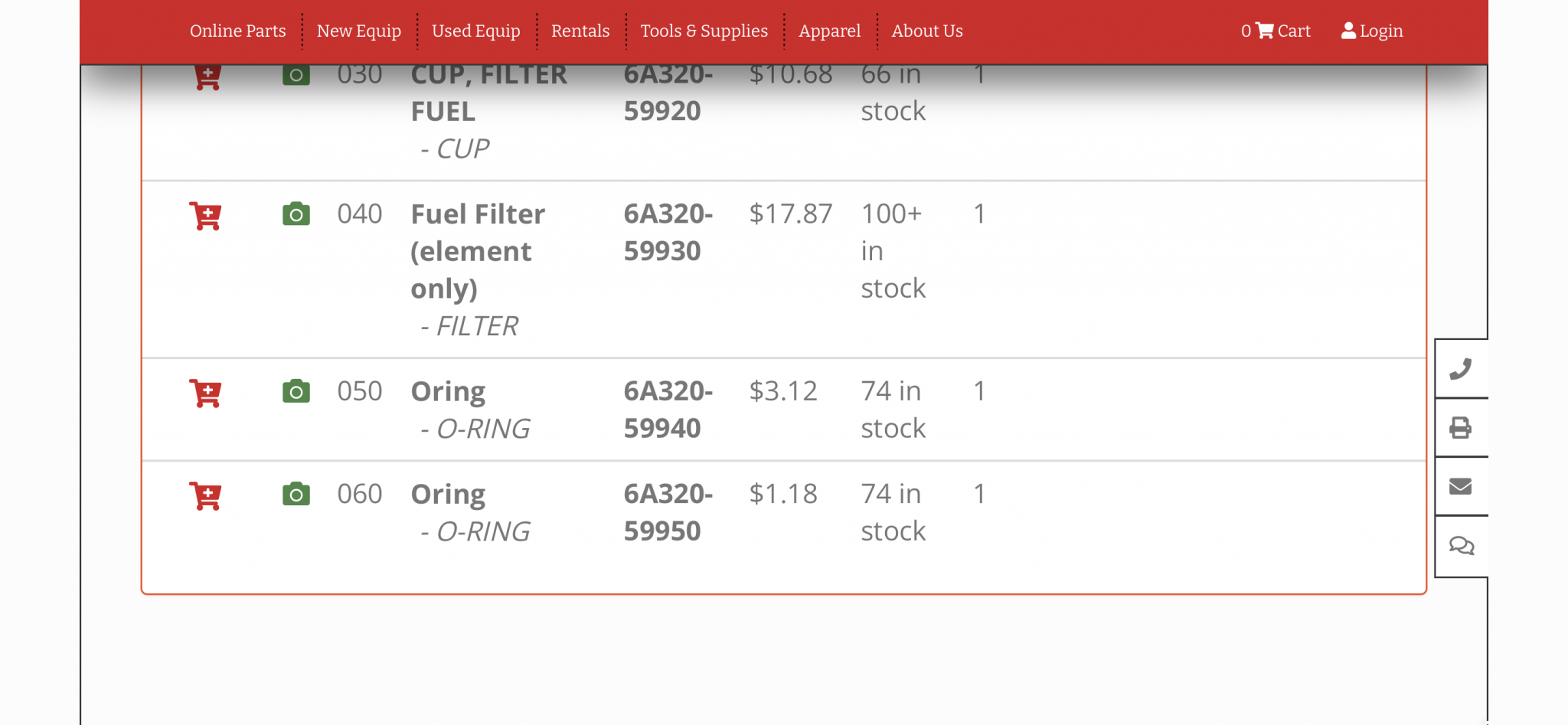This screenshot has height=725, width=1568.
Task: View photo of Oring item 050
Action: pyautogui.click(x=296, y=391)
